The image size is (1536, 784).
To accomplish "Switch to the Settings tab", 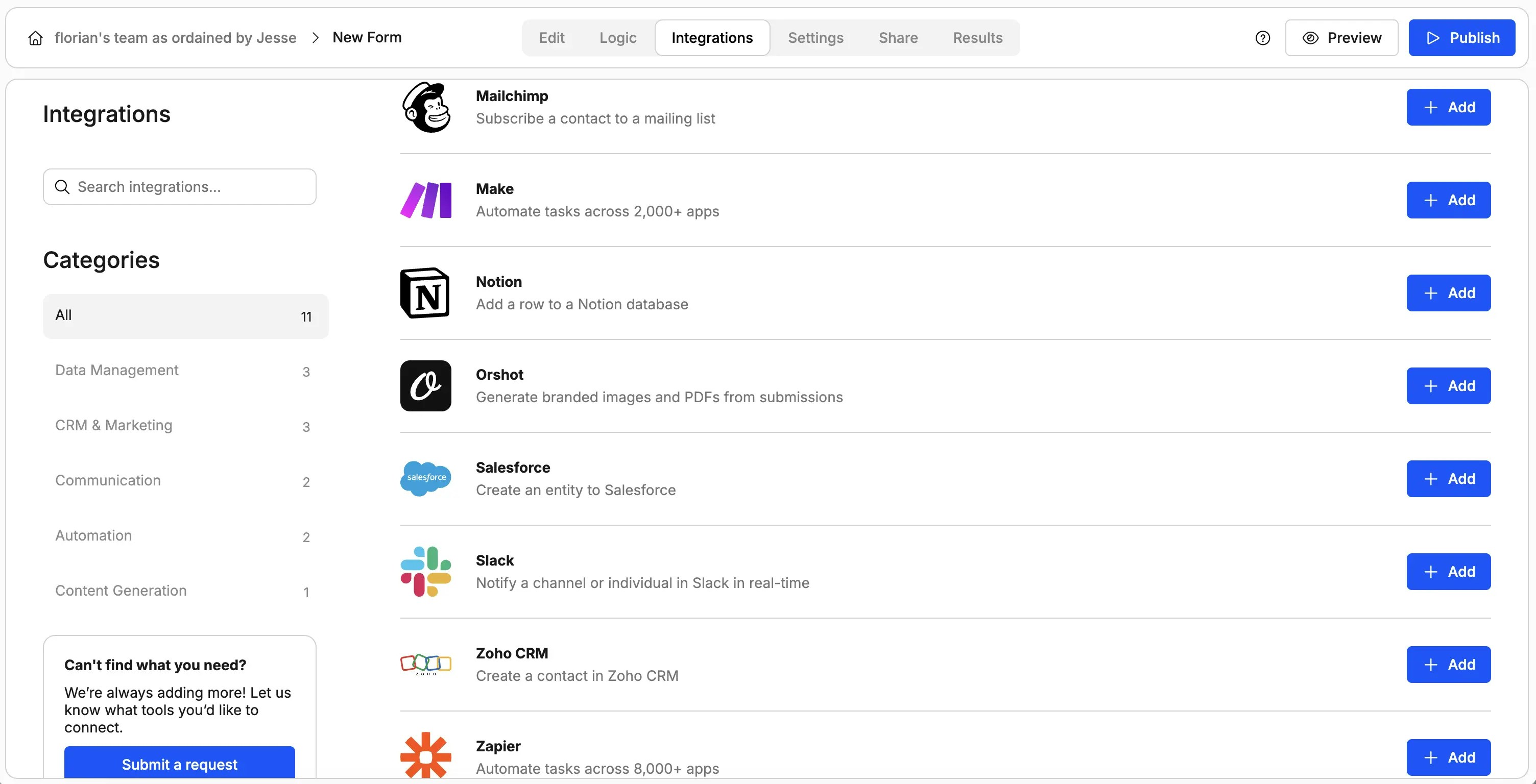I will (x=815, y=38).
